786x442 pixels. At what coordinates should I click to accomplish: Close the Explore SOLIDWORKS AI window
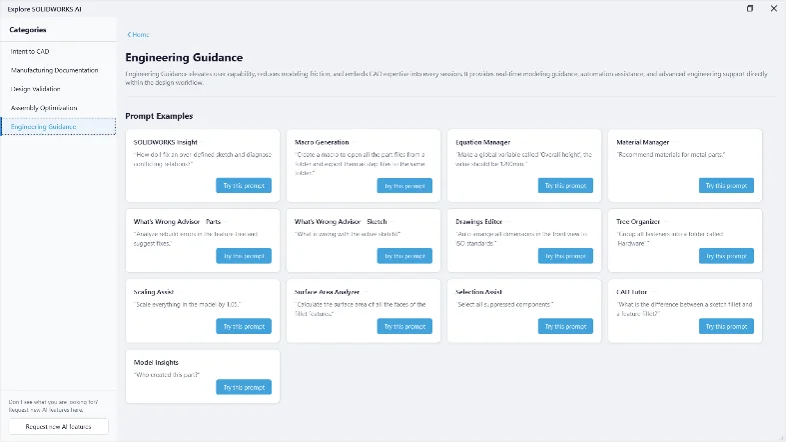click(773, 9)
